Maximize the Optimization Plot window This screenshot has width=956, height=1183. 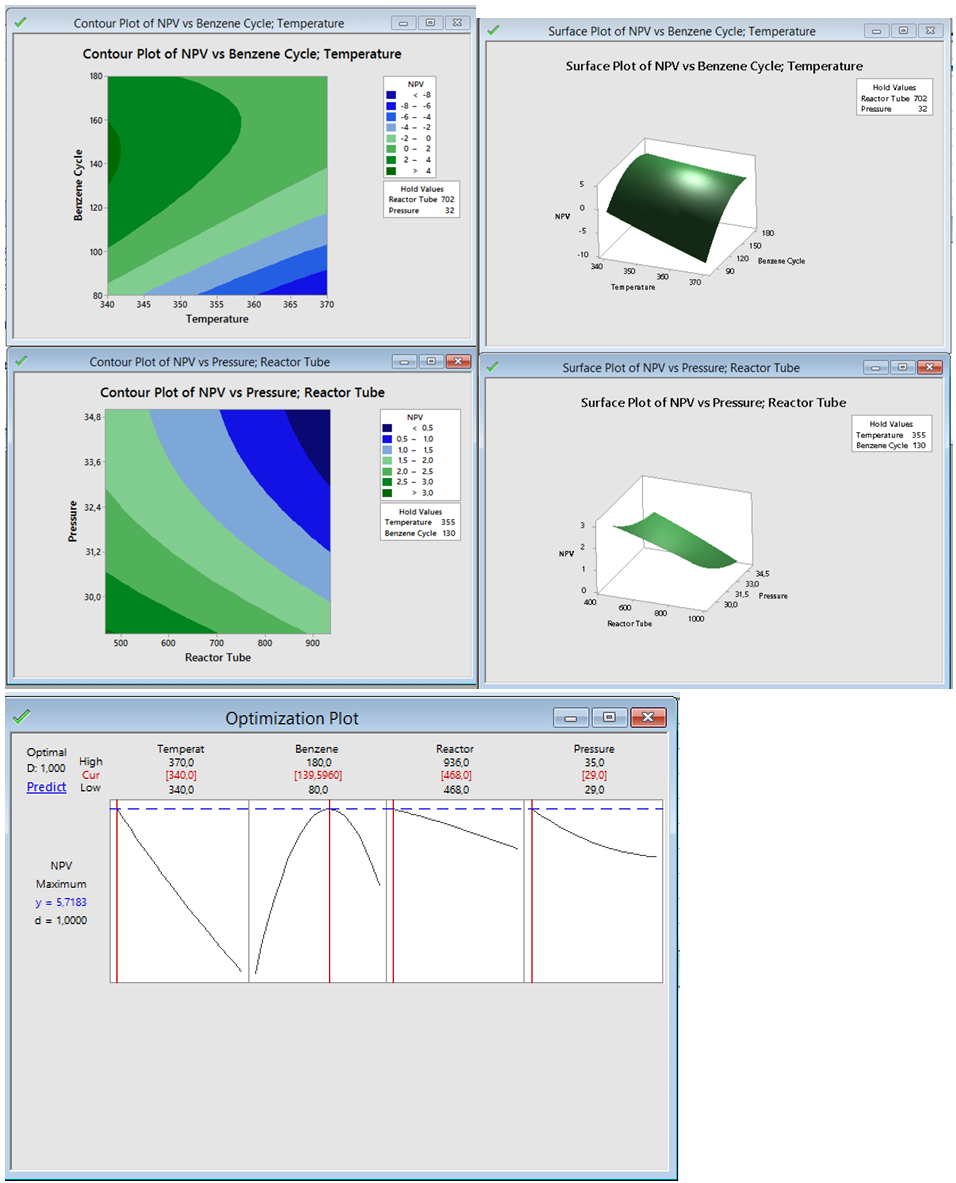(x=610, y=717)
